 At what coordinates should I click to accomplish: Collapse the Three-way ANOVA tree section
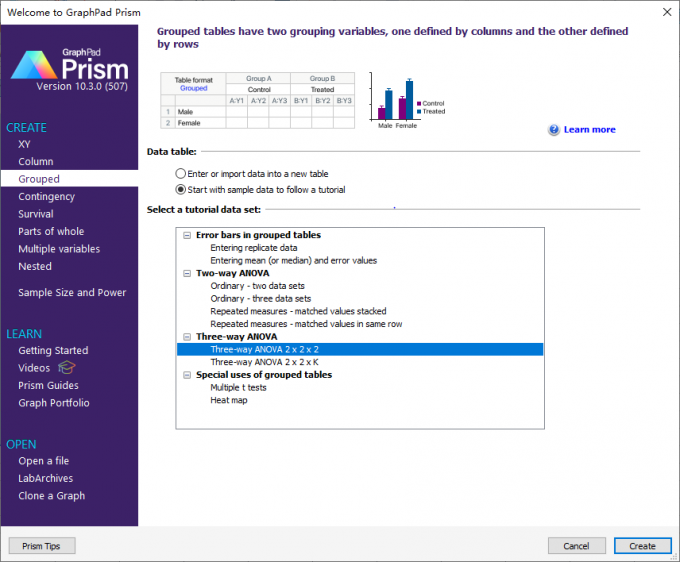click(187, 337)
